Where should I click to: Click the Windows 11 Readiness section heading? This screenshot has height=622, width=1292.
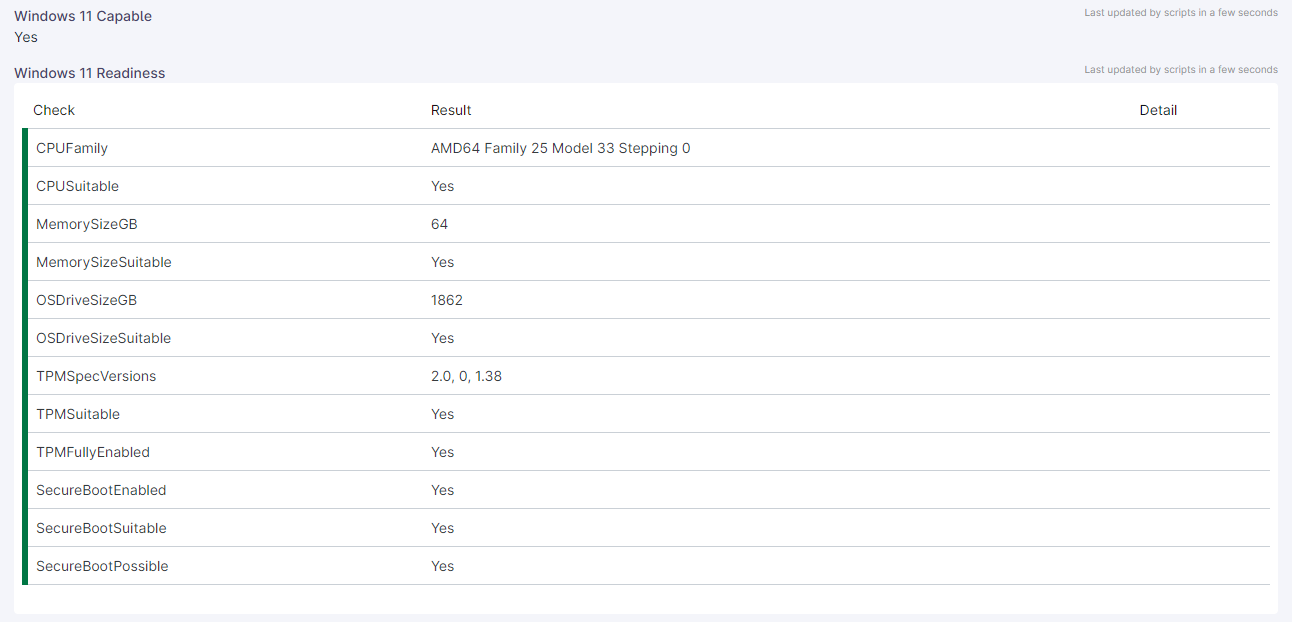coord(90,73)
